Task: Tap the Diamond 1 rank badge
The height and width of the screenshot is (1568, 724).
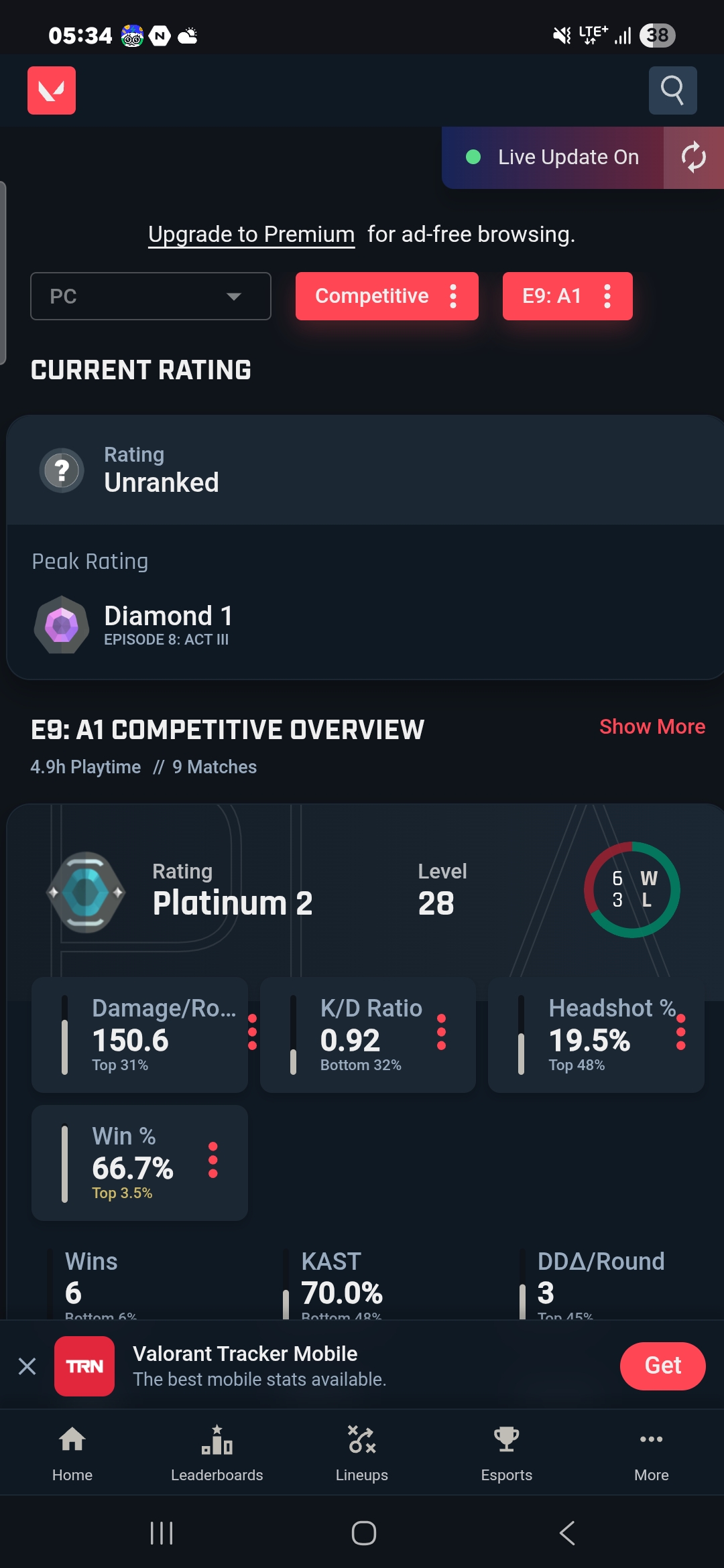Action: coord(62,625)
